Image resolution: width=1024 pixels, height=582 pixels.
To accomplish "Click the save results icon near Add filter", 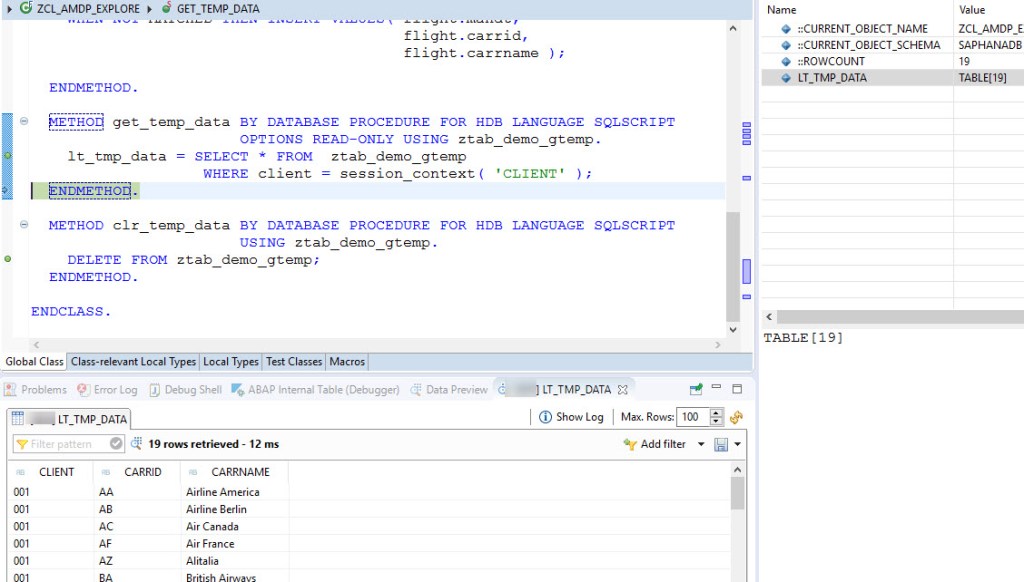I will click(x=721, y=443).
